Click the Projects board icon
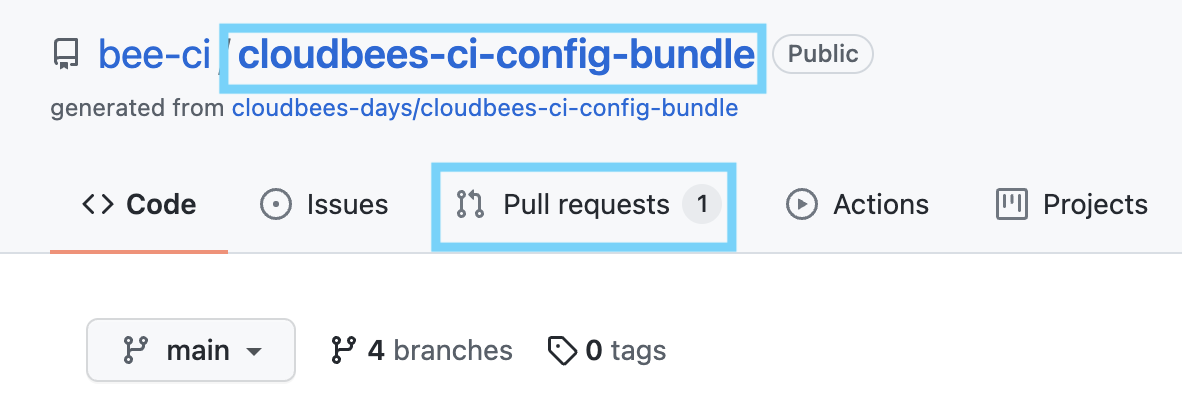The width and height of the screenshot is (1182, 414). click(x=1012, y=205)
